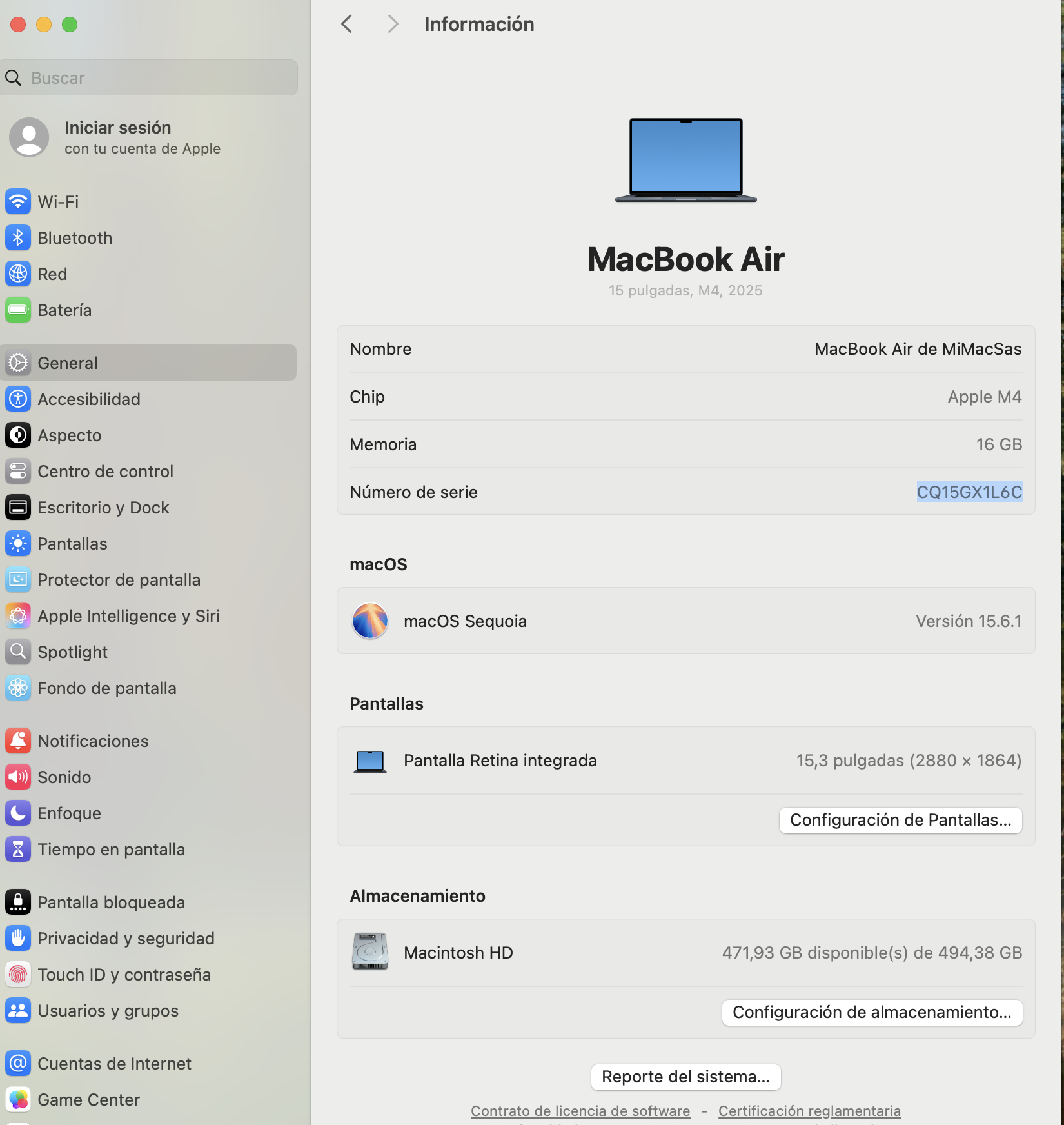
Task: Select the Apple Intelligence y Siri icon
Action: (x=17, y=615)
